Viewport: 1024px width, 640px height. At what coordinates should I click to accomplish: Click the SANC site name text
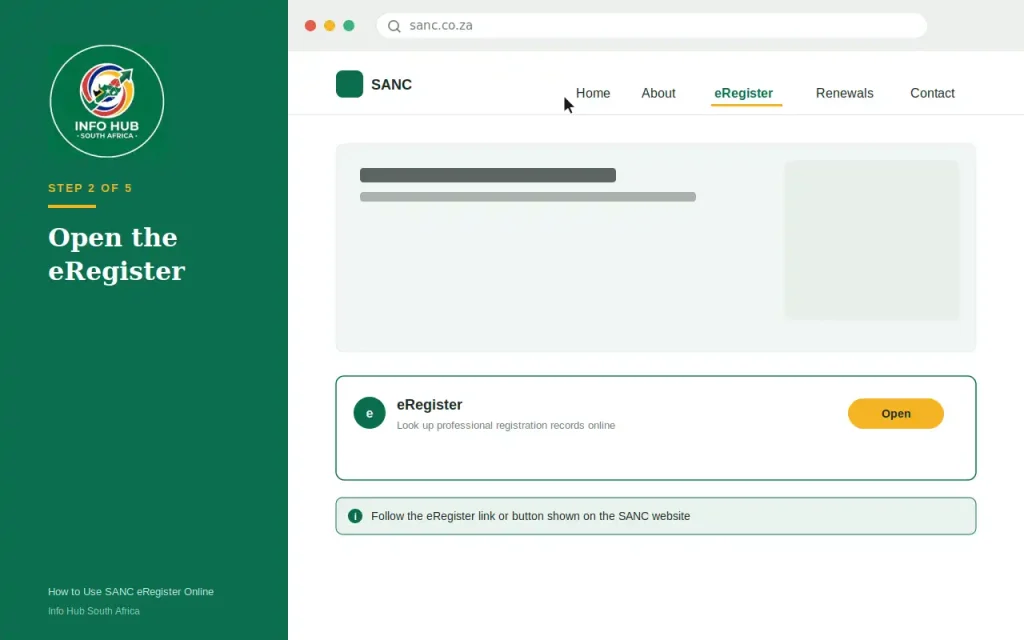click(391, 85)
